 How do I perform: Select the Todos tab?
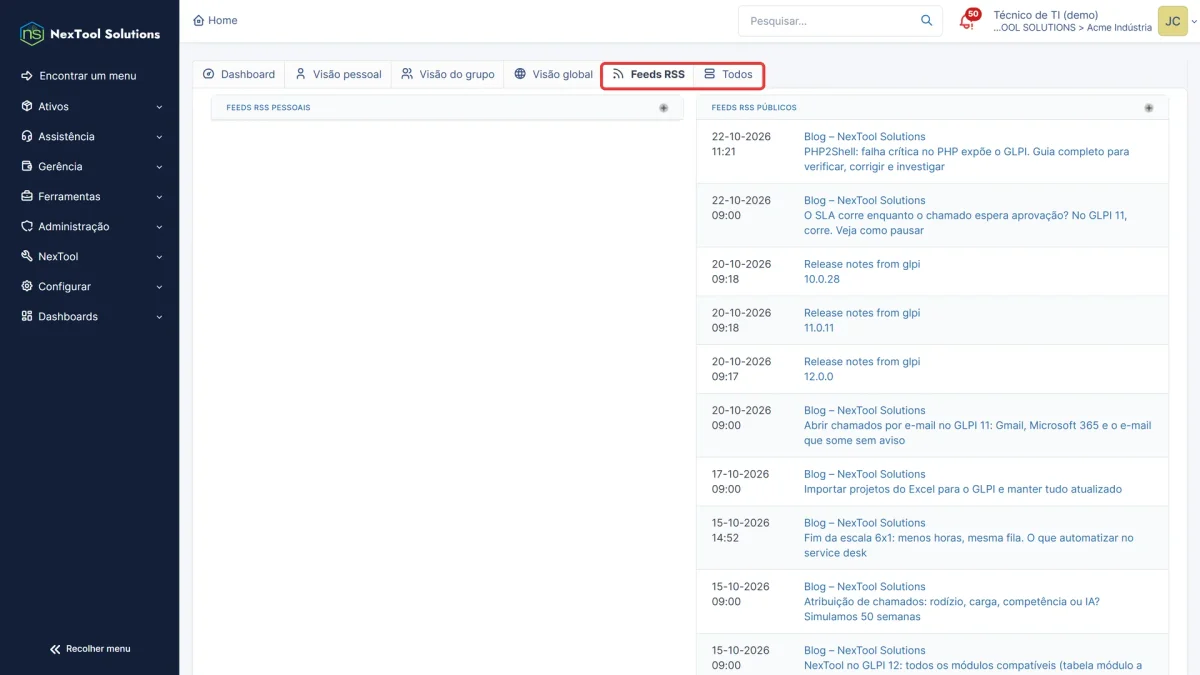[x=728, y=74]
